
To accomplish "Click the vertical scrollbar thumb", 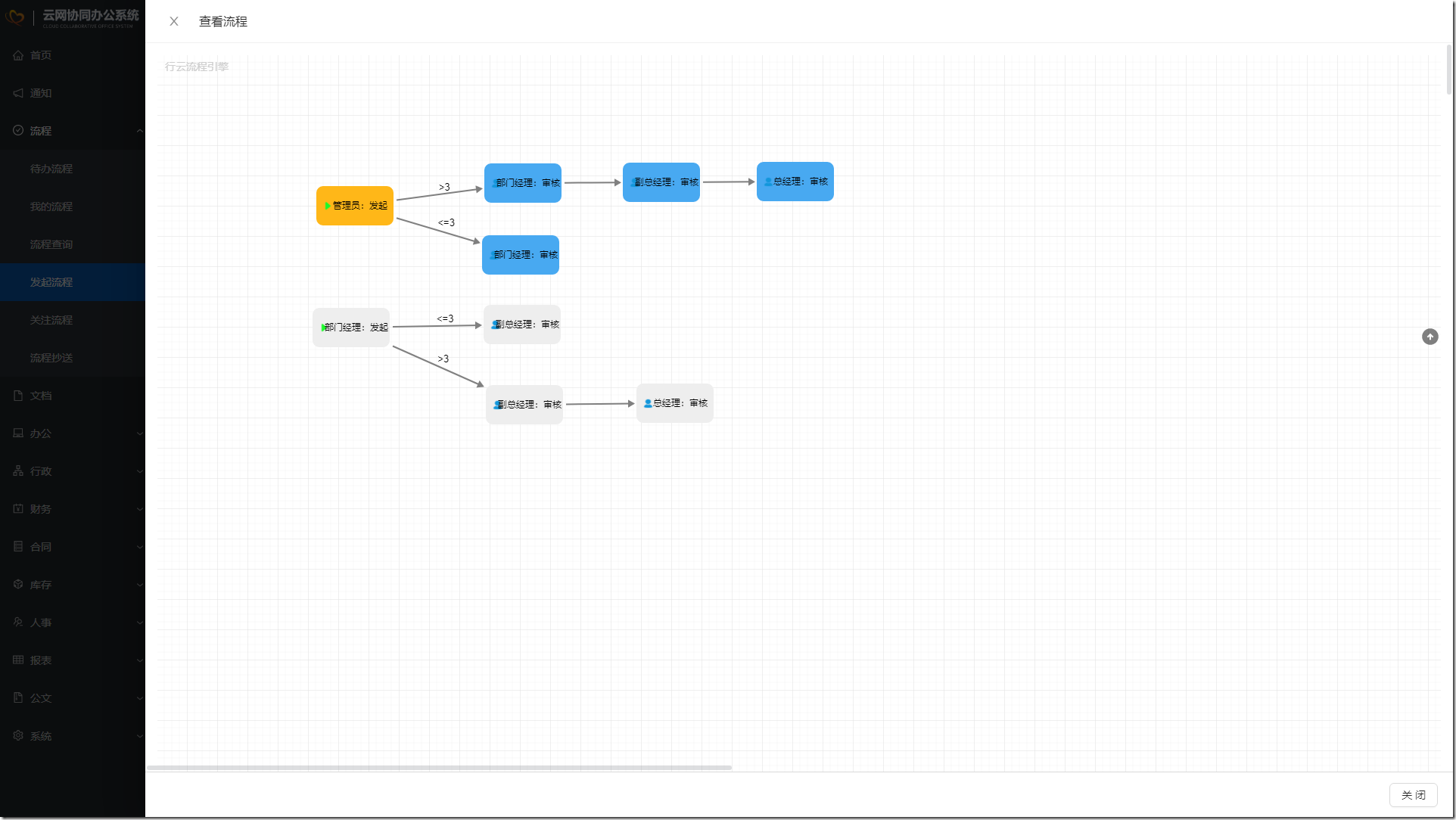I will (x=1449, y=70).
